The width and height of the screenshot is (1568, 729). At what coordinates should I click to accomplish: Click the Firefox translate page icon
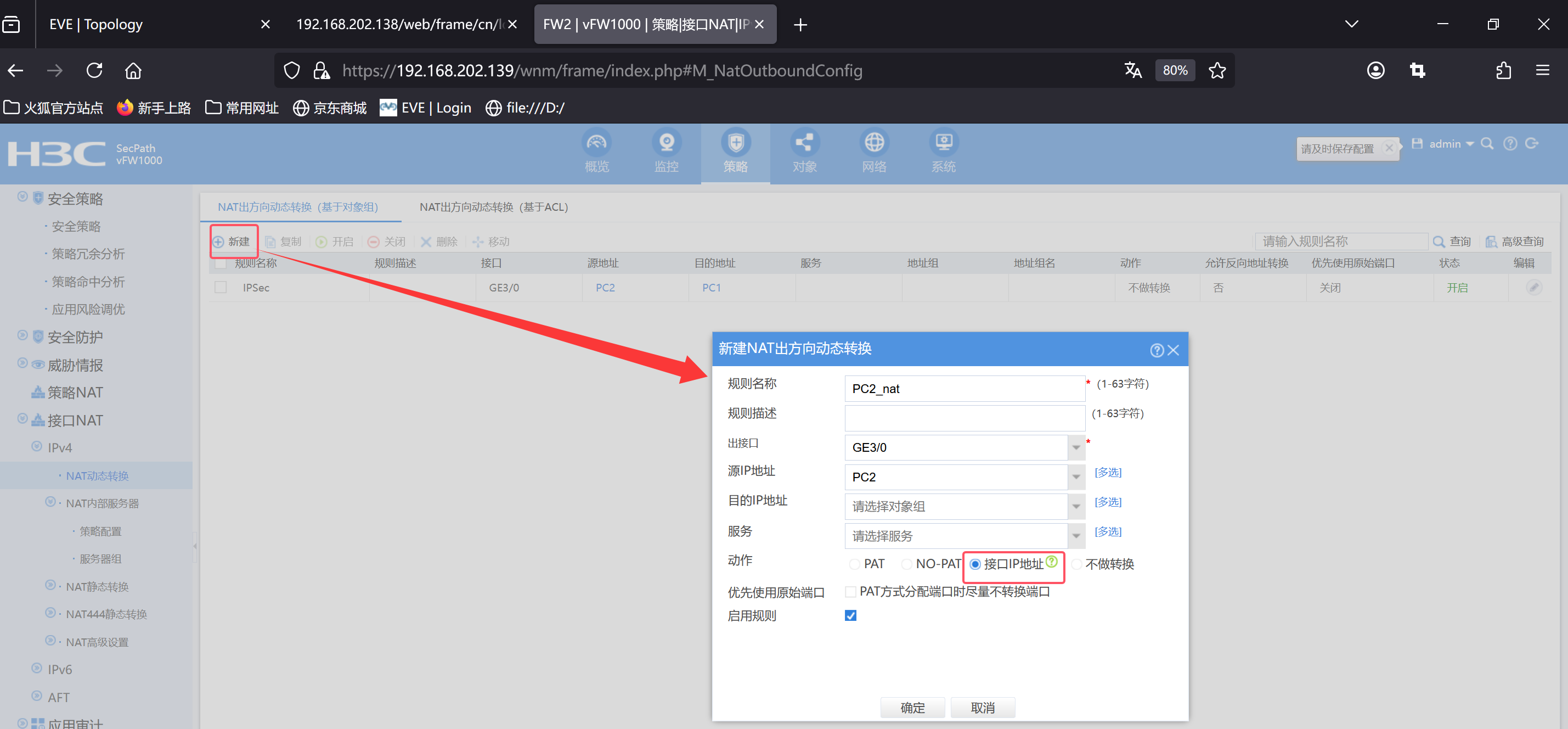click(x=1132, y=71)
